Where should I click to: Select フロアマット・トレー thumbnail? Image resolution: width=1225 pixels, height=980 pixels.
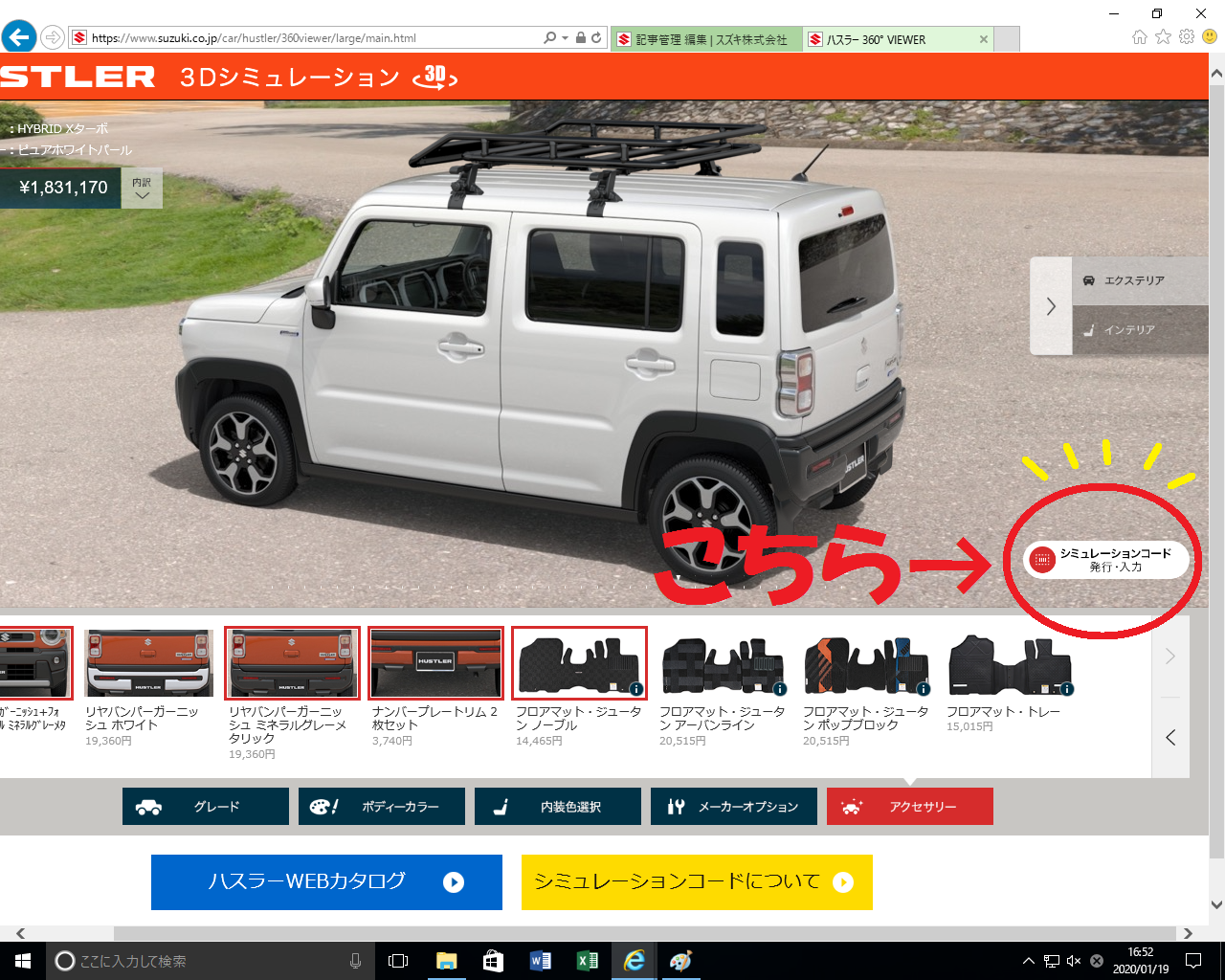[1010, 663]
